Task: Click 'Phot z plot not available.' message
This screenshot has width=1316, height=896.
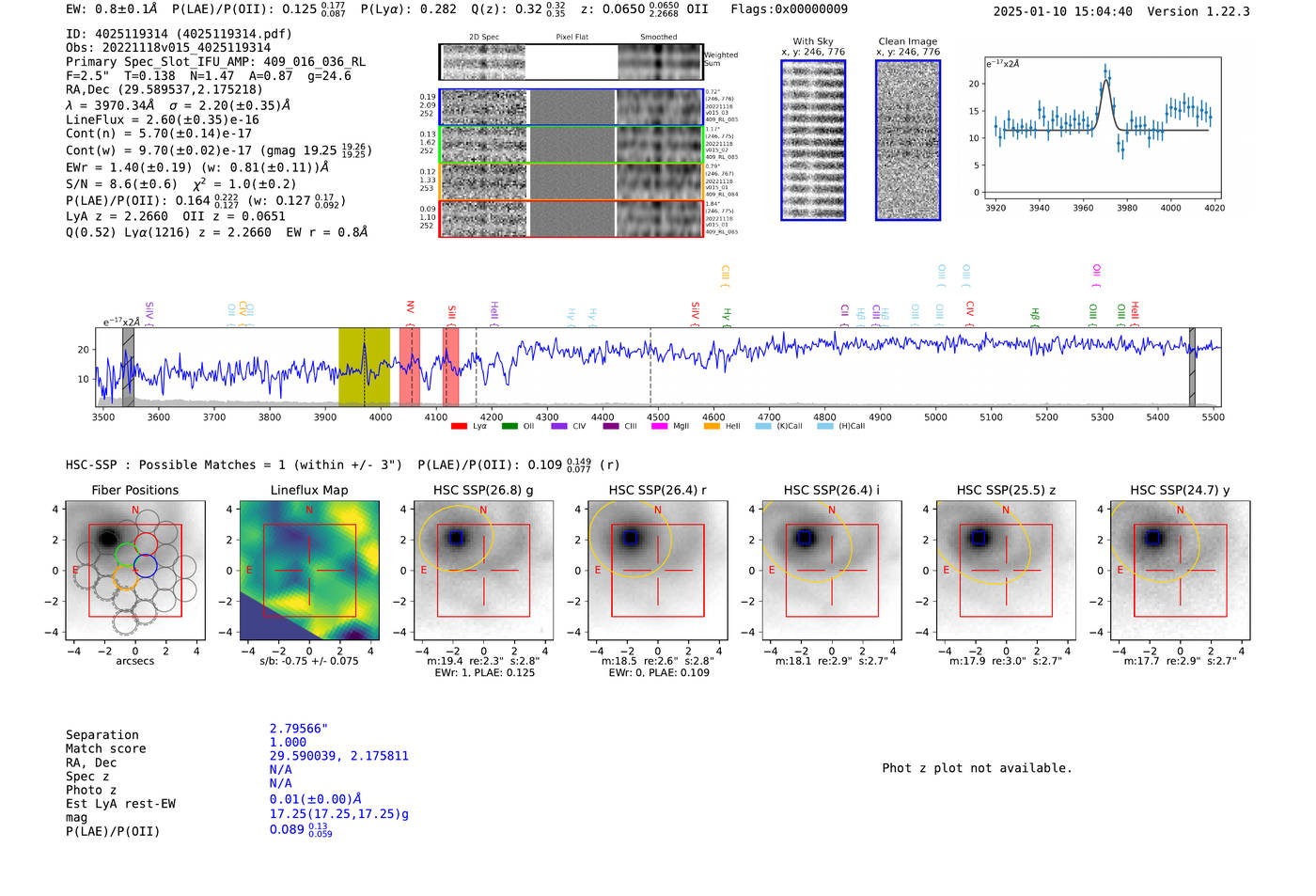Action: coord(977,768)
